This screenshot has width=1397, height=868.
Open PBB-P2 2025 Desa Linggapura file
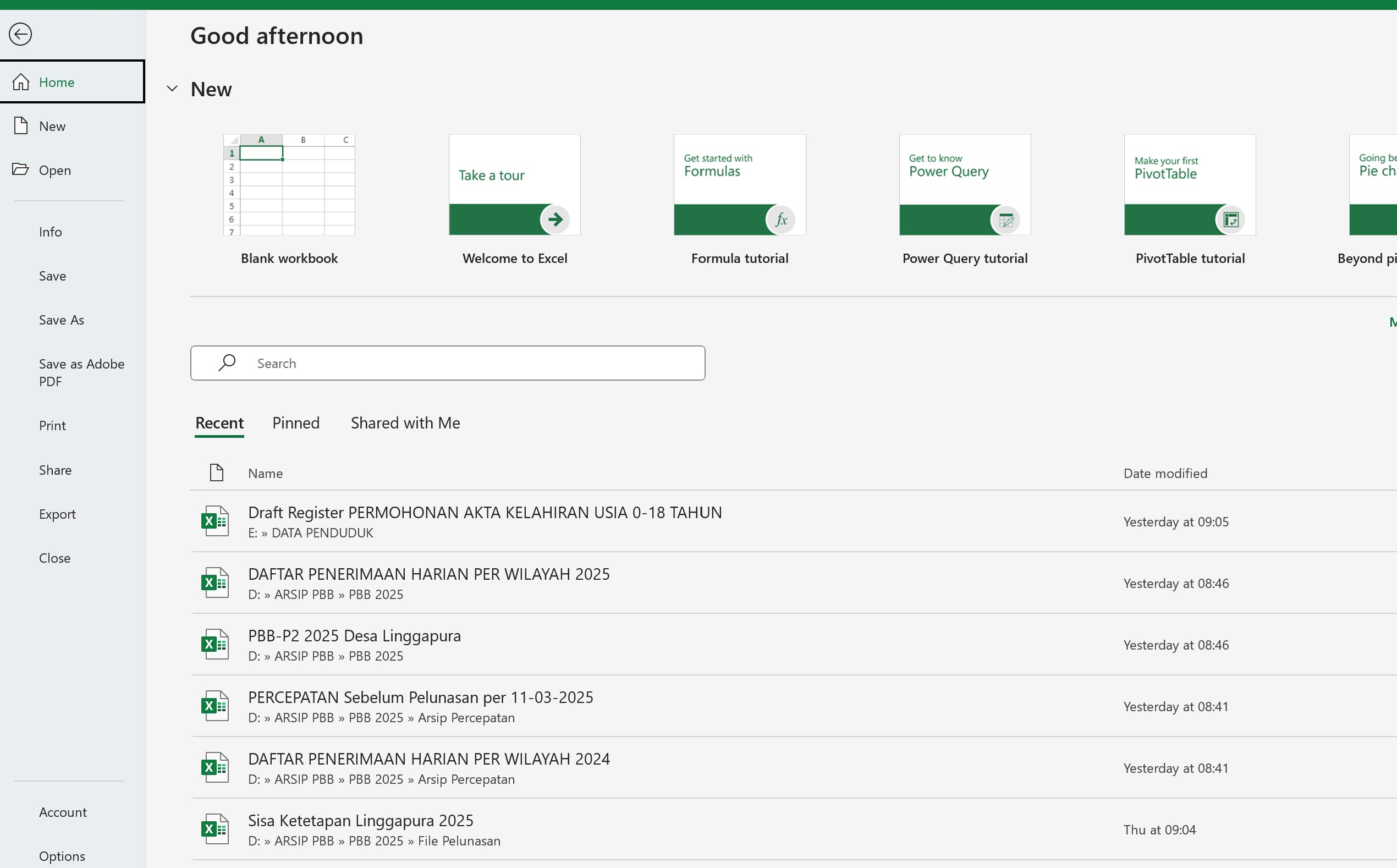[794, 645]
